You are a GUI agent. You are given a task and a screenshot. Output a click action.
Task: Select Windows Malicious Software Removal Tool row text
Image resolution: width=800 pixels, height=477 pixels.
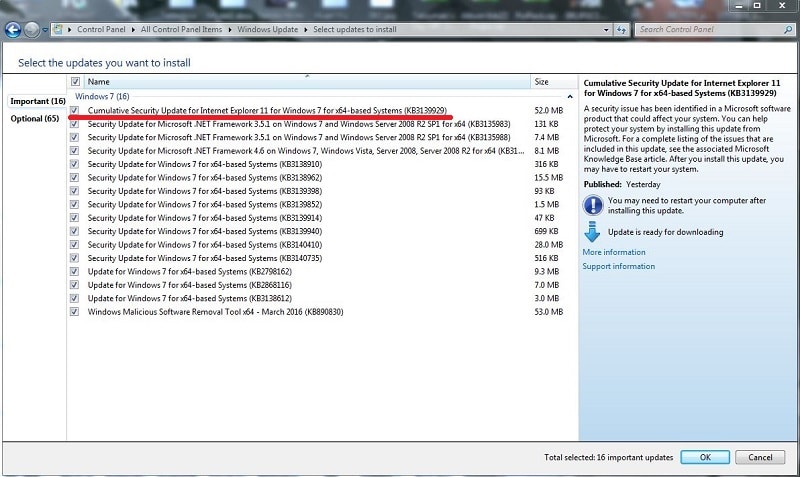click(215, 312)
